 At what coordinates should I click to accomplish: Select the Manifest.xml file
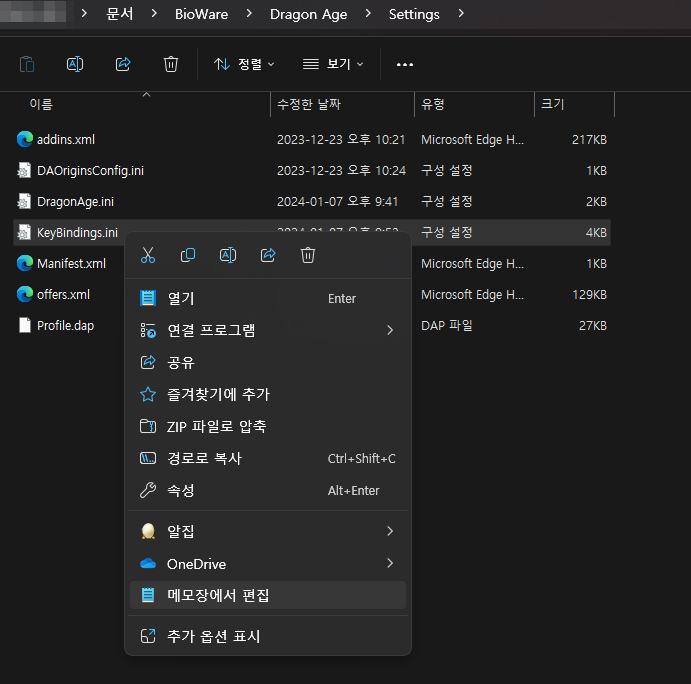(x=71, y=264)
